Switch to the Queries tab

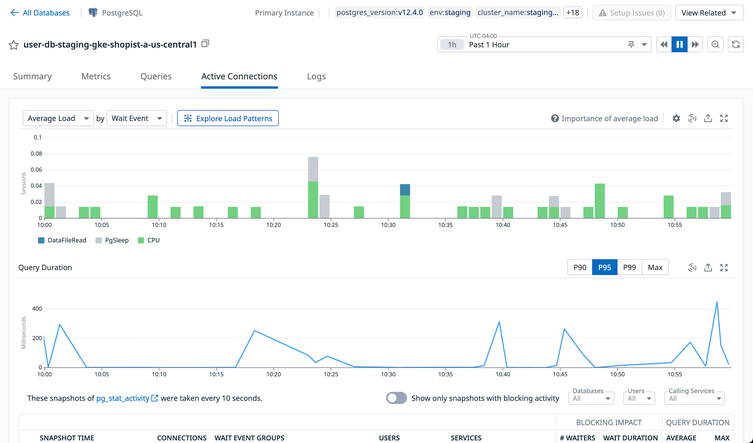click(156, 76)
